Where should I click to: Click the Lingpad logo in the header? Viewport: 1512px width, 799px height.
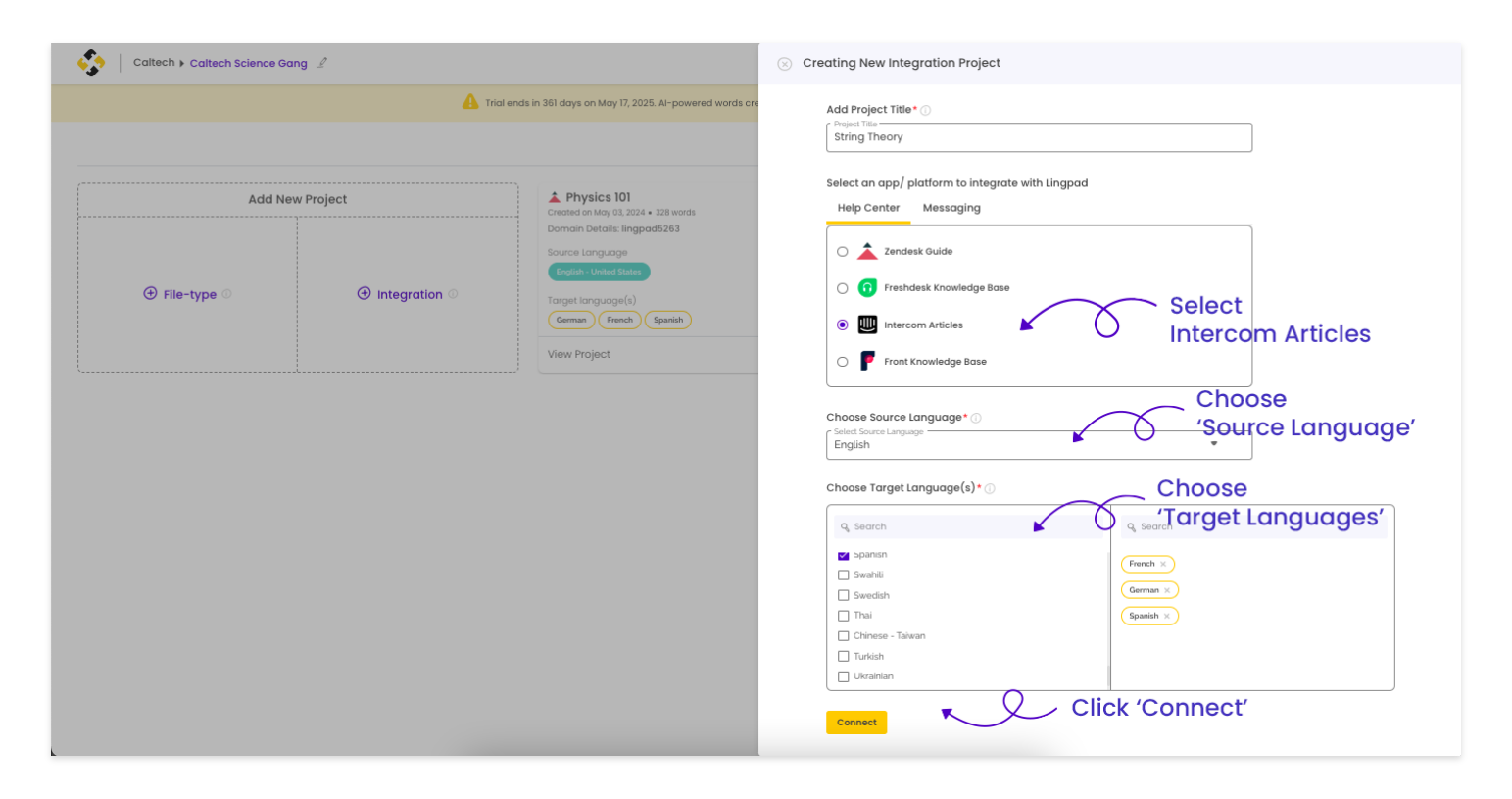91,63
